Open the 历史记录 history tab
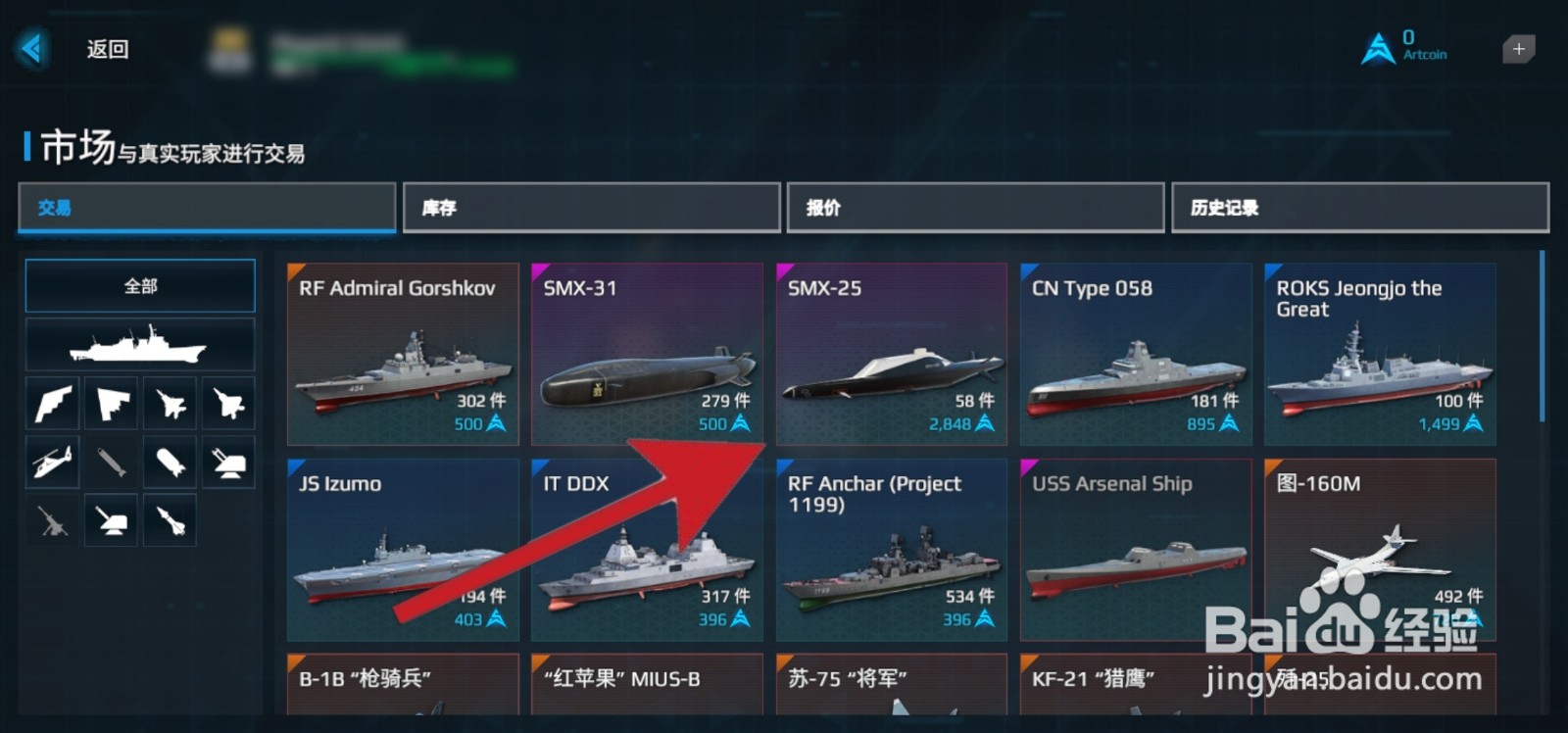 click(x=1360, y=208)
